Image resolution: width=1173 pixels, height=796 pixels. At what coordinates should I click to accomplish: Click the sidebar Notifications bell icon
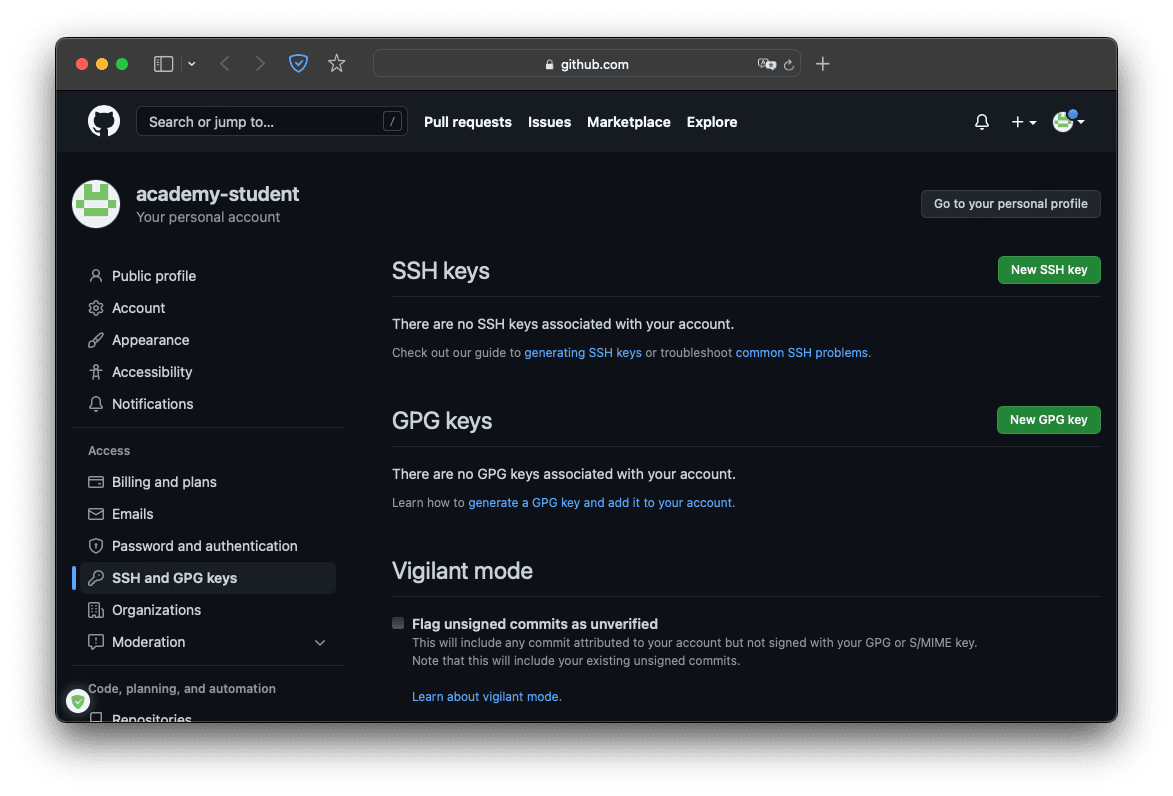96,404
